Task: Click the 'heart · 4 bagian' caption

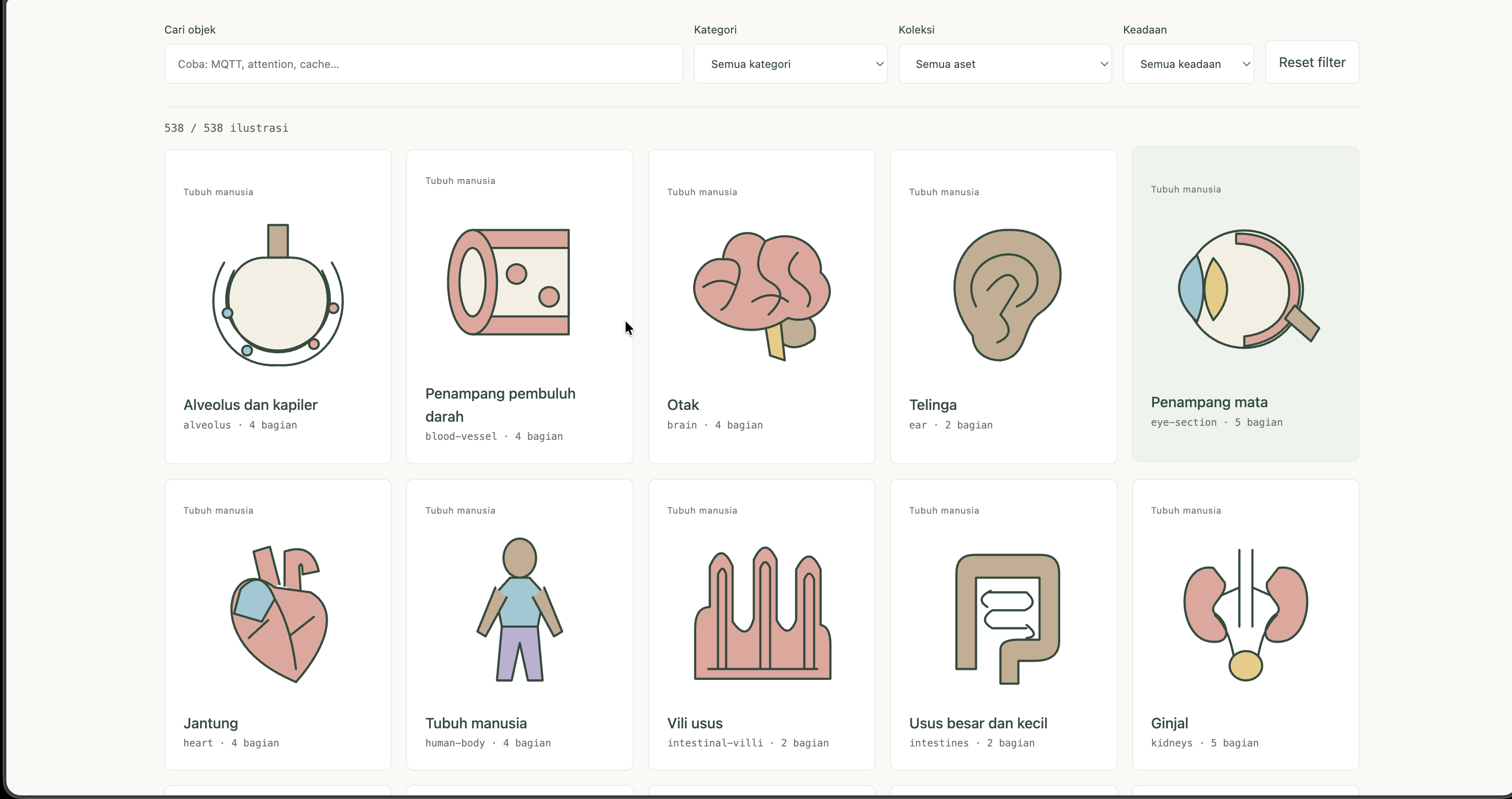Action: tap(231, 743)
